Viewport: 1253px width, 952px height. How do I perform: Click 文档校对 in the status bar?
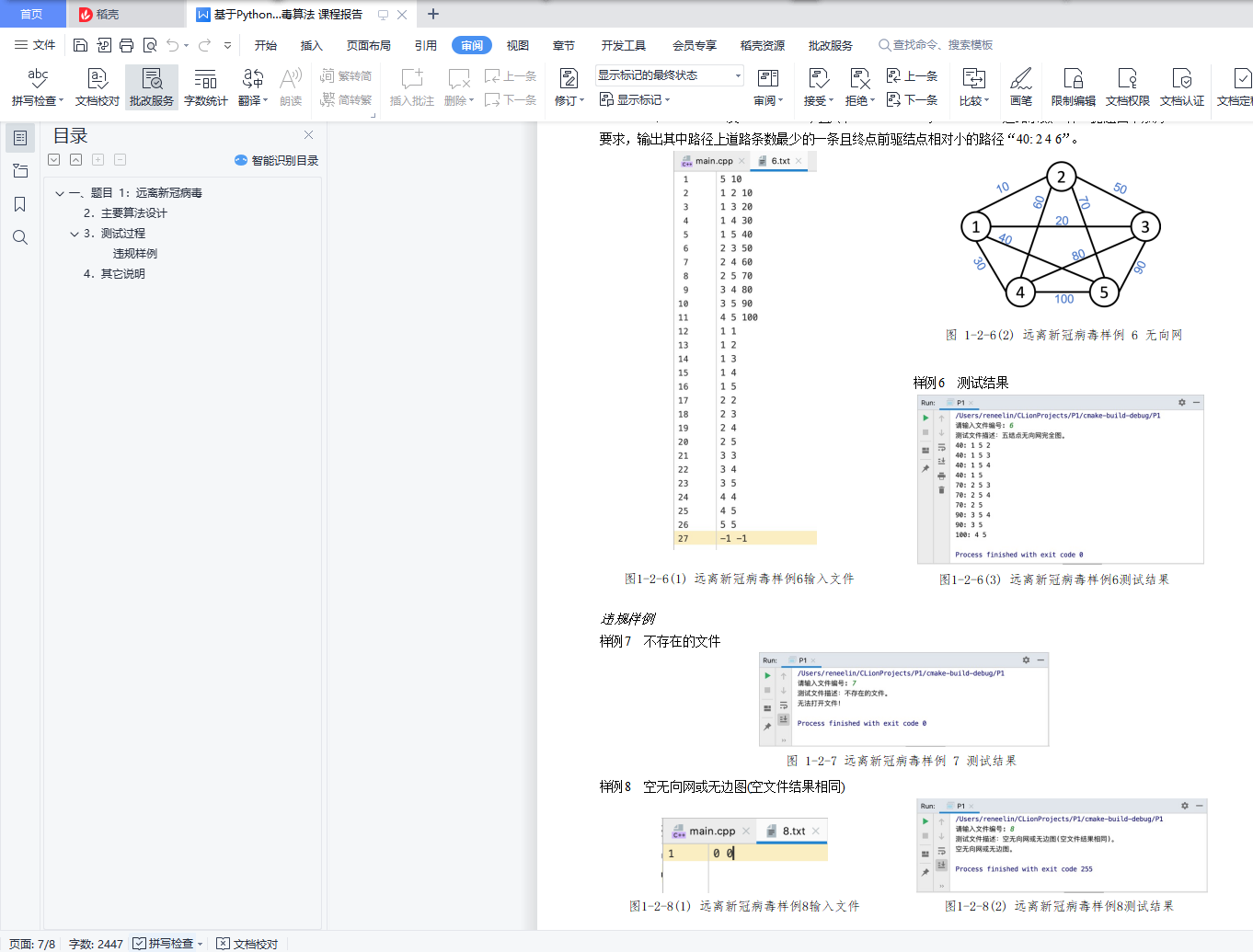coord(247,944)
